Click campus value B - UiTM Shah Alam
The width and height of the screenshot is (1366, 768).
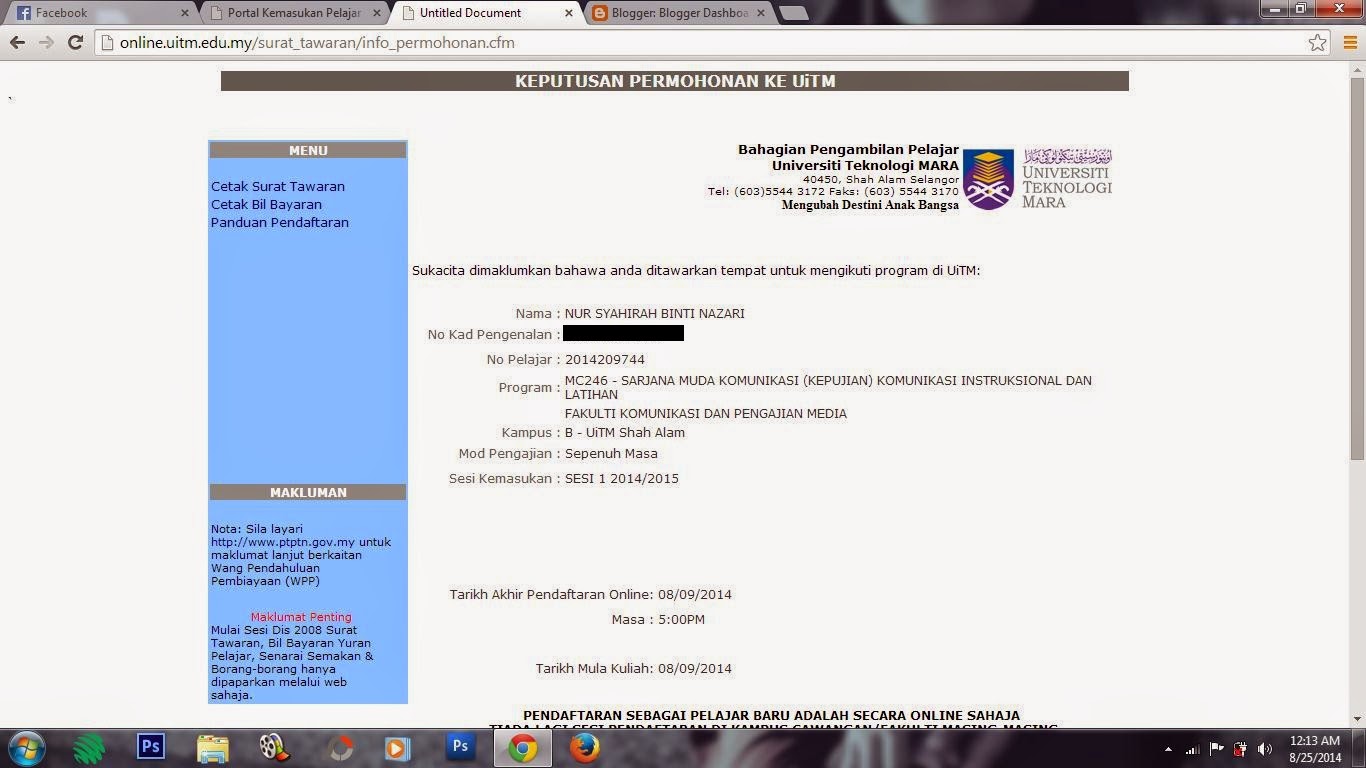[x=625, y=432]
